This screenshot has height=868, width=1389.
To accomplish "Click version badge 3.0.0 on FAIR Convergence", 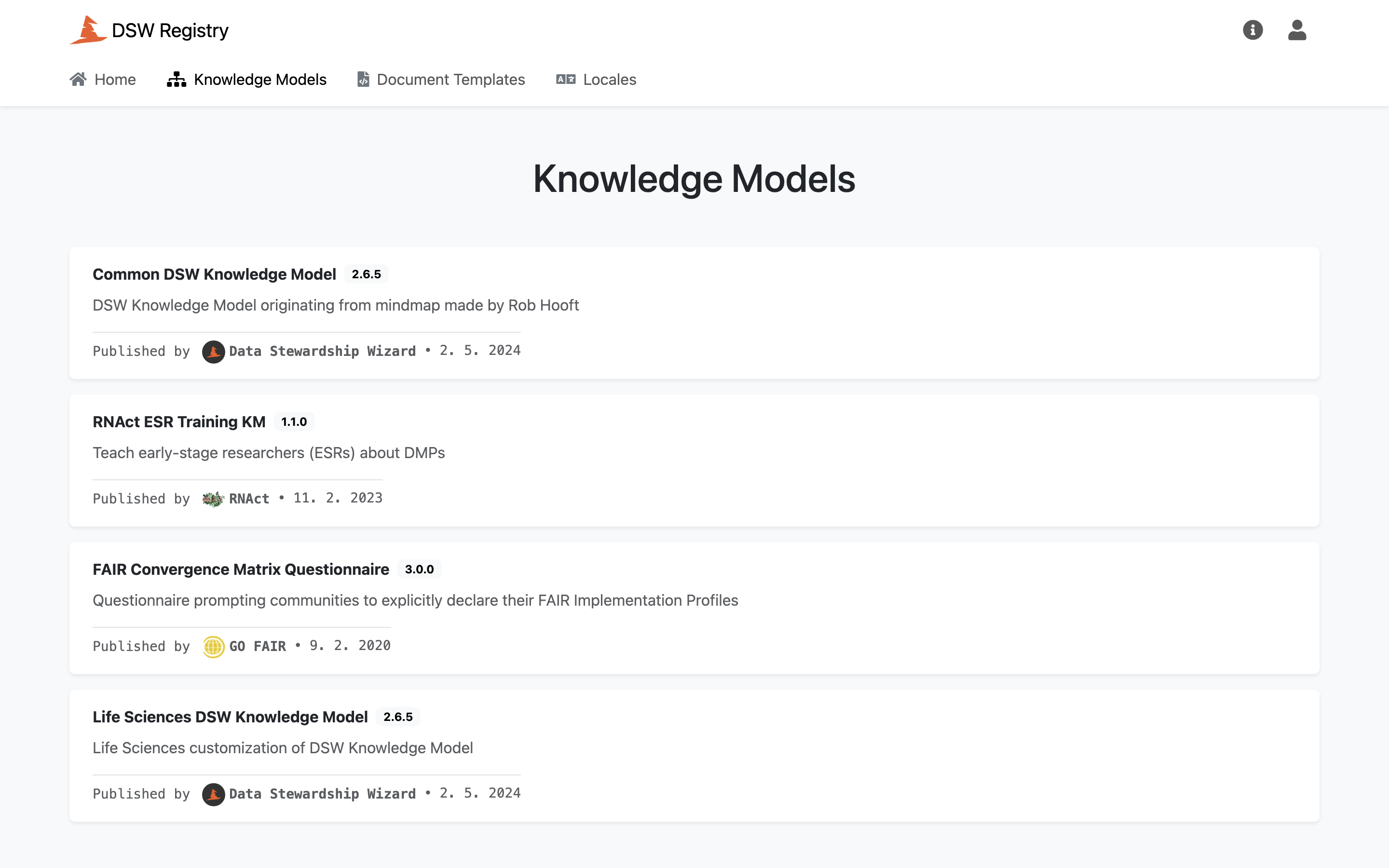I will tap(419, 570).
